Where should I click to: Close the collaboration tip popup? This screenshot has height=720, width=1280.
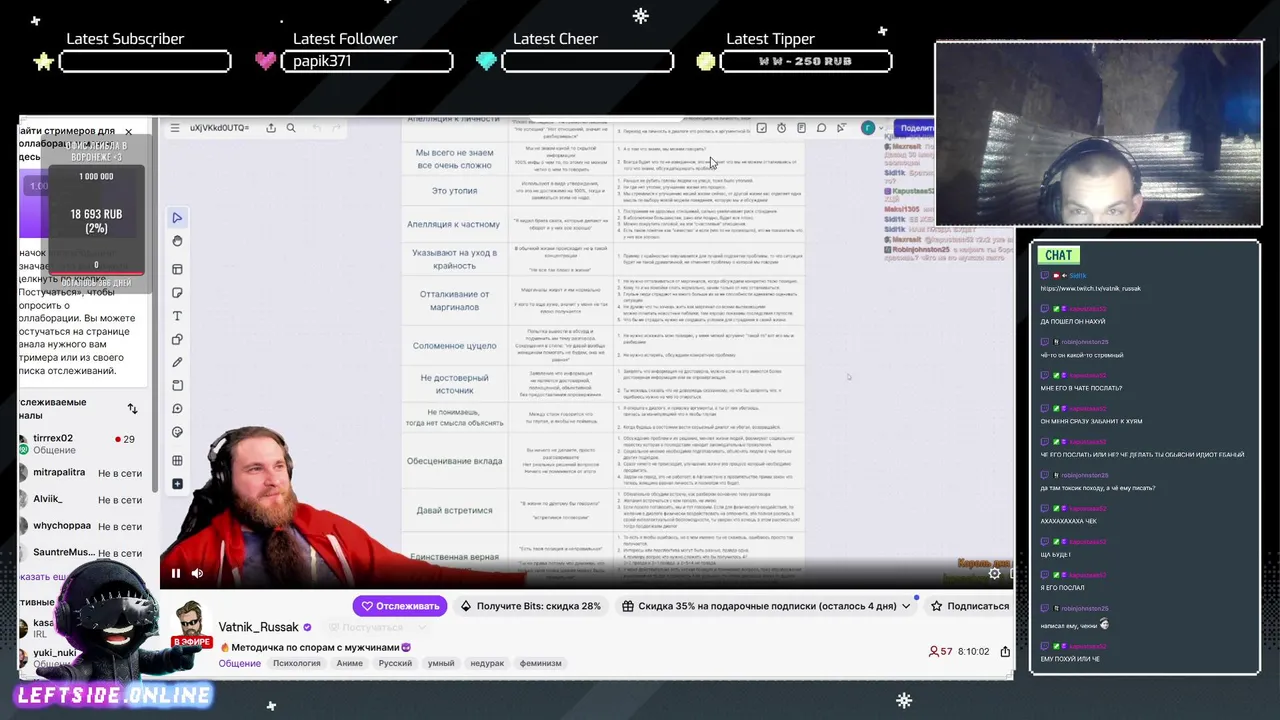(128, 132)
